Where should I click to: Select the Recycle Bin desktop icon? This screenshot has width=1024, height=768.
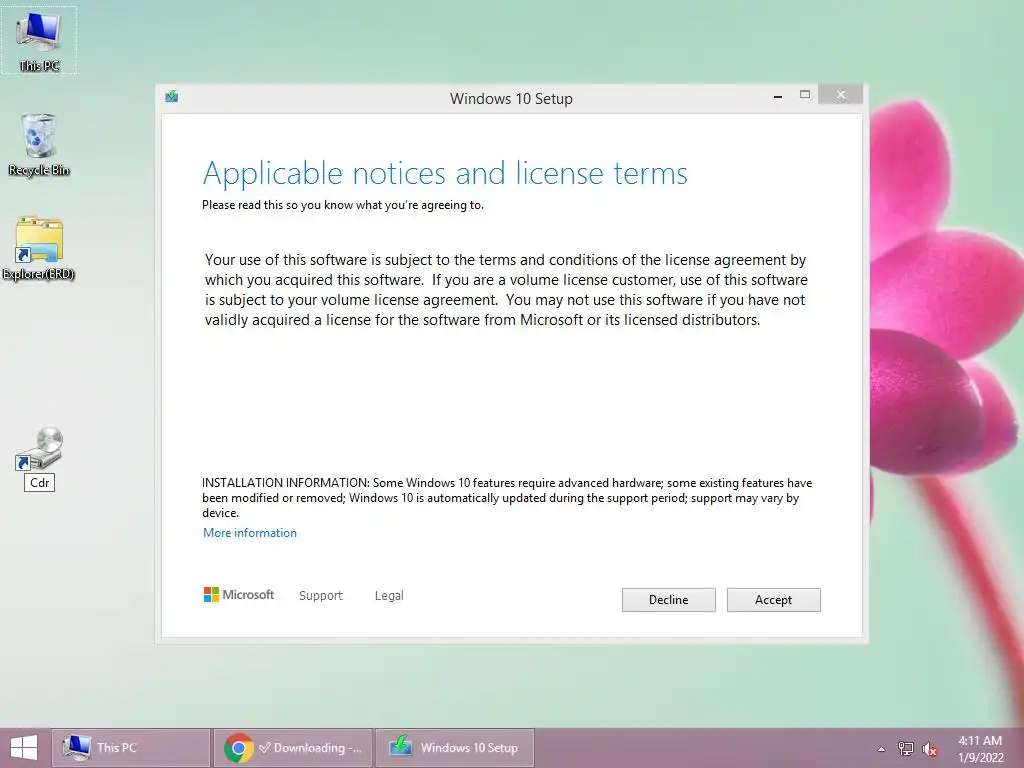(39, 145)
